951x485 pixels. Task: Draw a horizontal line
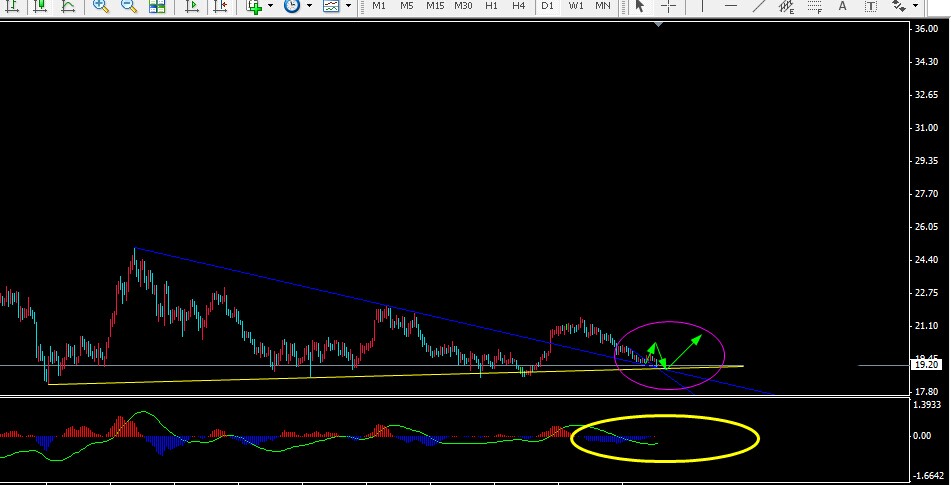[x=731, y=6]
